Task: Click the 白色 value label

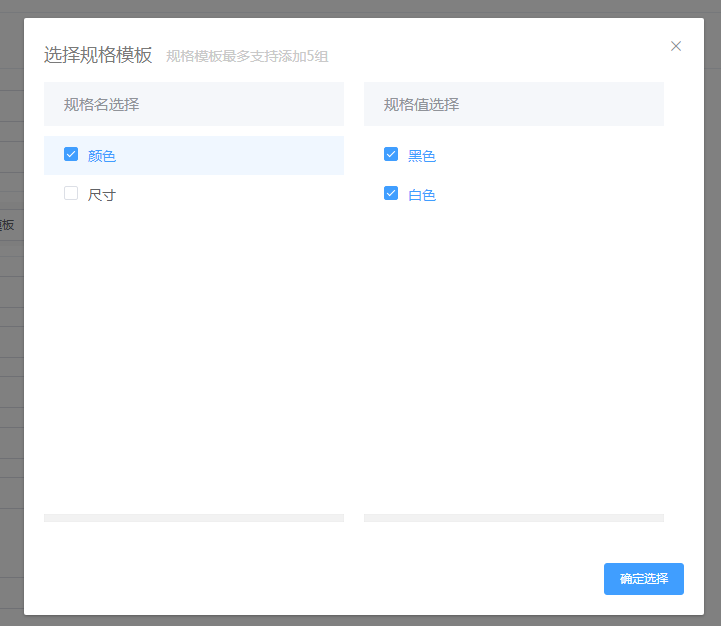Action: (422, 195)
